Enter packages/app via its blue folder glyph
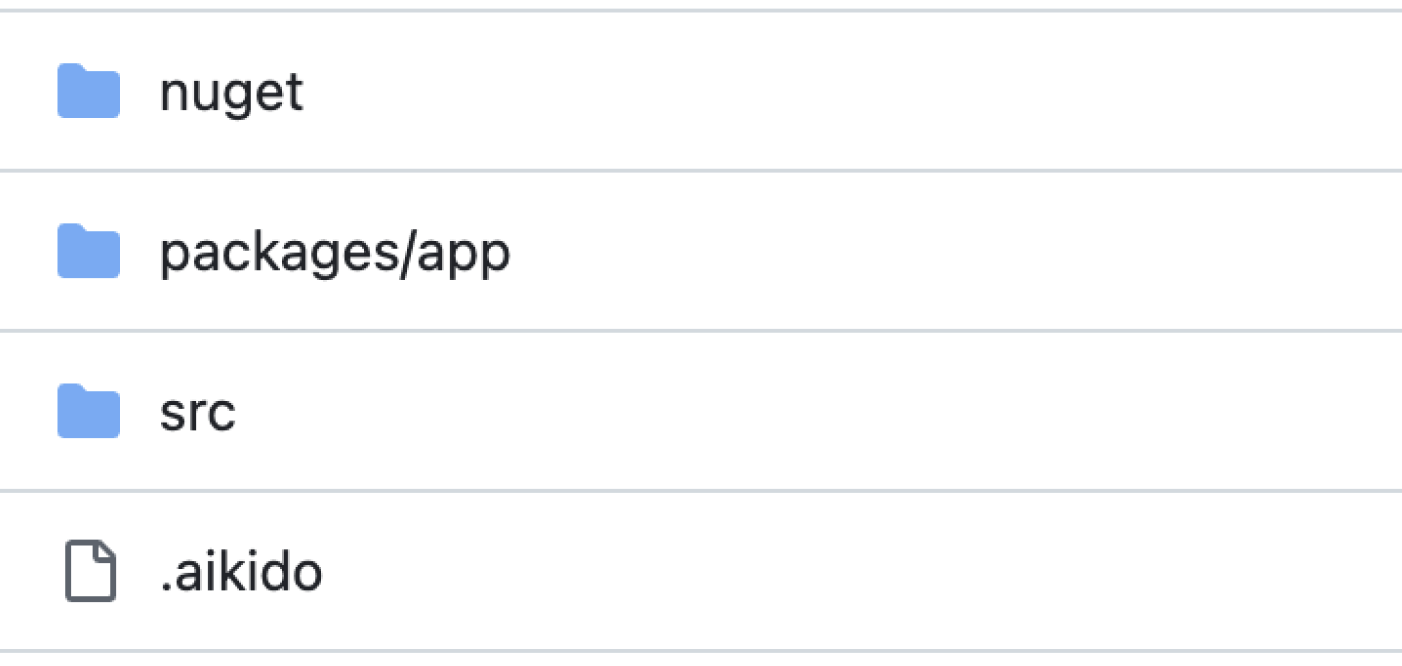1402x666 pixels. pyautogui.click(x=88, y=252)
